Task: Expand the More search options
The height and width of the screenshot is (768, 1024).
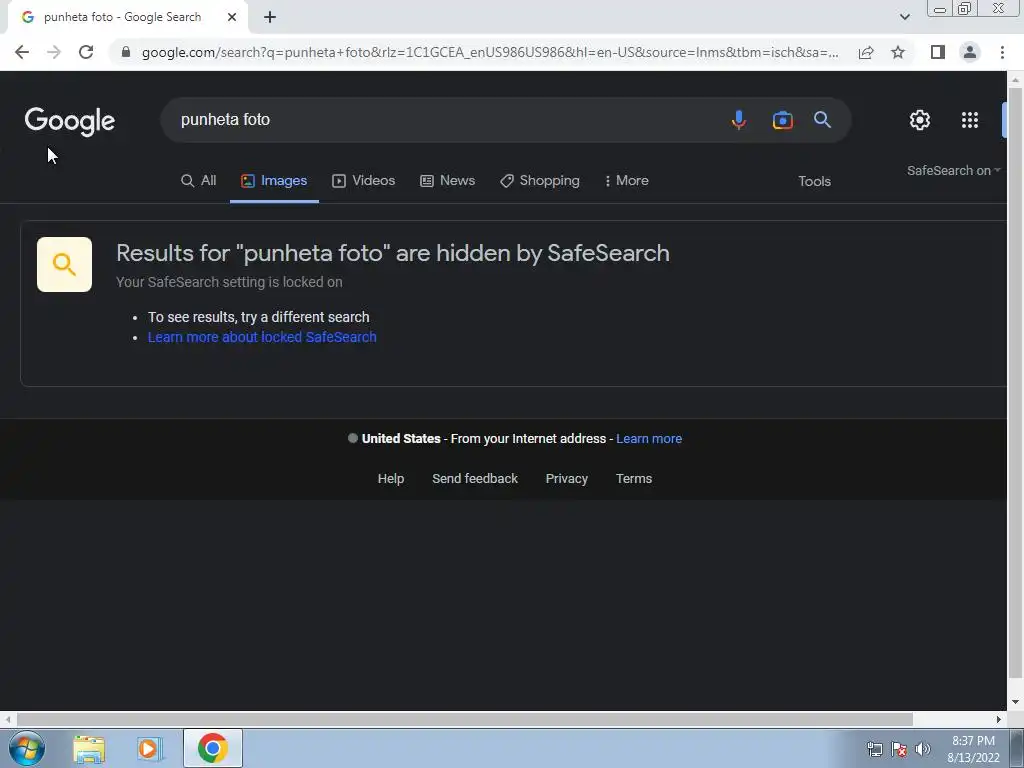Action: coord(626,181)
